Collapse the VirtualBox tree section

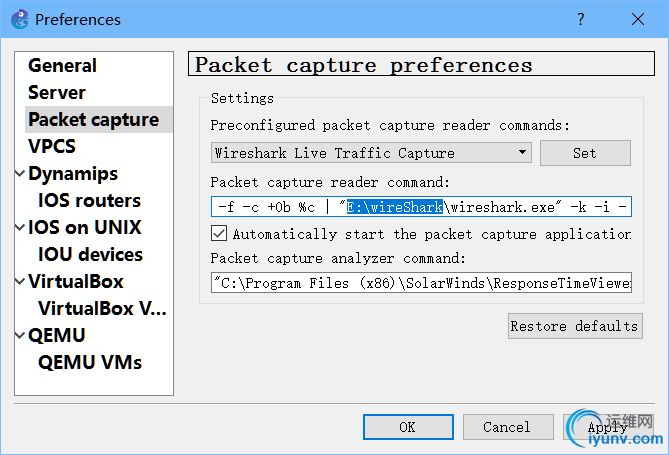point(20,282)
